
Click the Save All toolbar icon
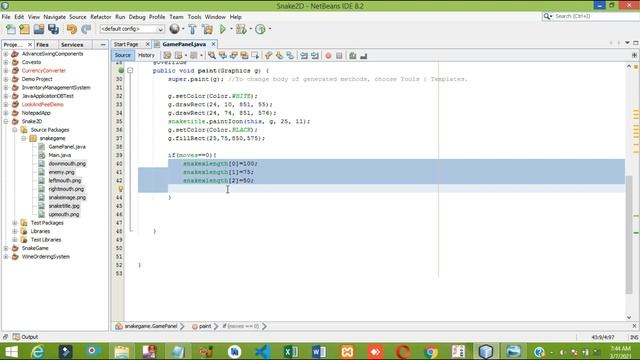[x=53, y=29]
